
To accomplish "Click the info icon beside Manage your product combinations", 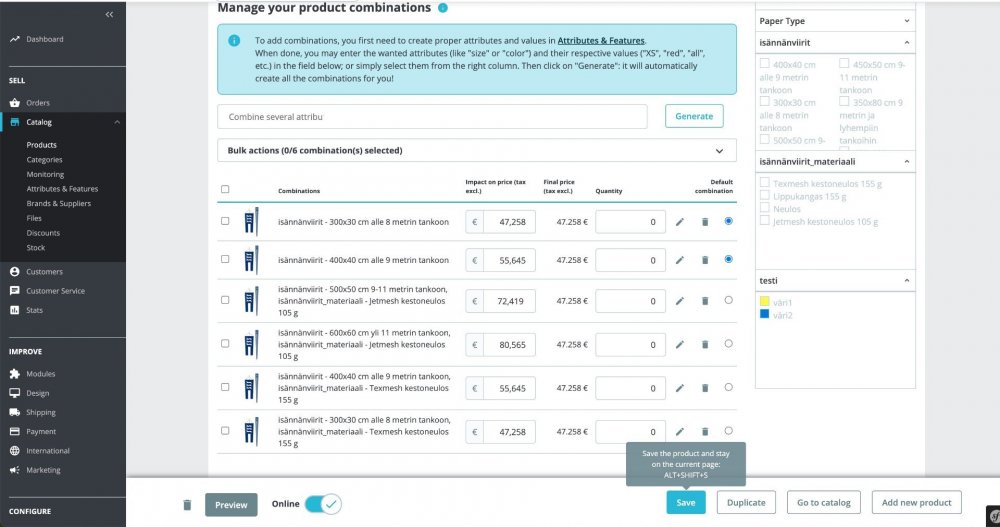I will click(443, 8).
